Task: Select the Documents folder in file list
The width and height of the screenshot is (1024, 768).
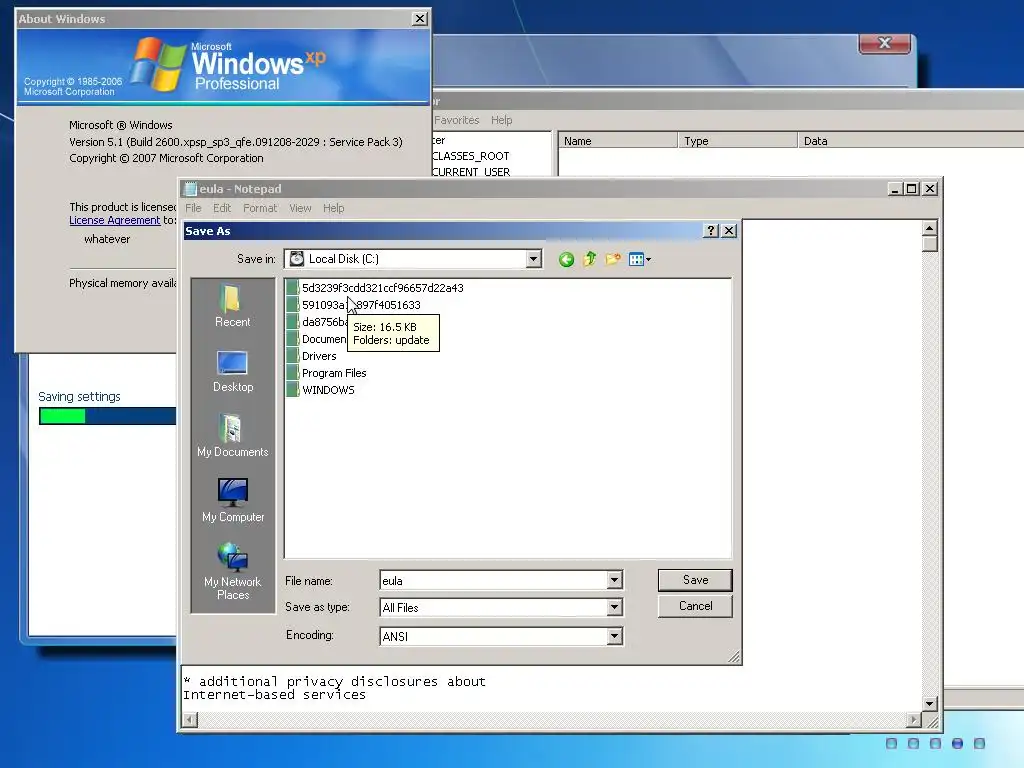Action: 317,339
